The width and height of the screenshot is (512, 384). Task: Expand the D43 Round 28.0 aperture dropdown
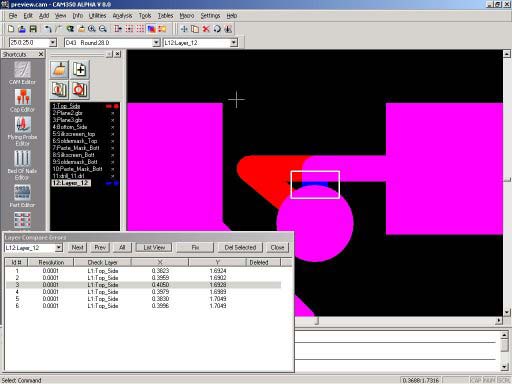point(156,43)
